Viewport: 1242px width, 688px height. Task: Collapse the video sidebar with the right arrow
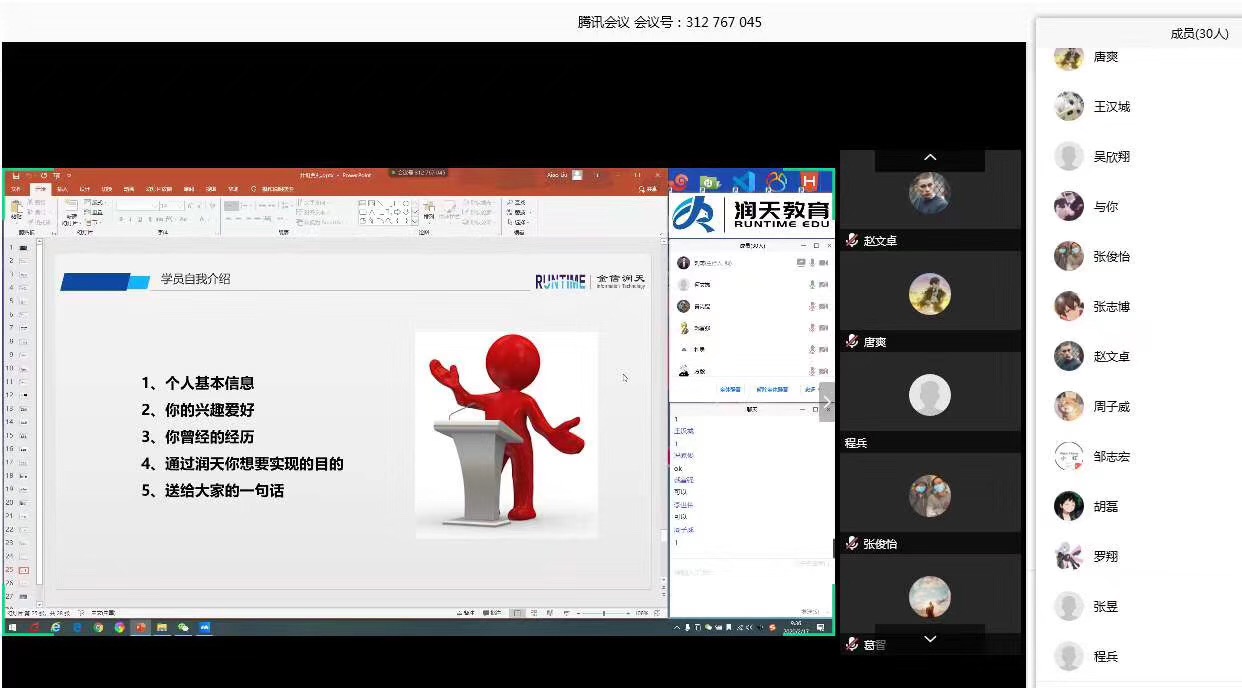click(x=826, y=402)
